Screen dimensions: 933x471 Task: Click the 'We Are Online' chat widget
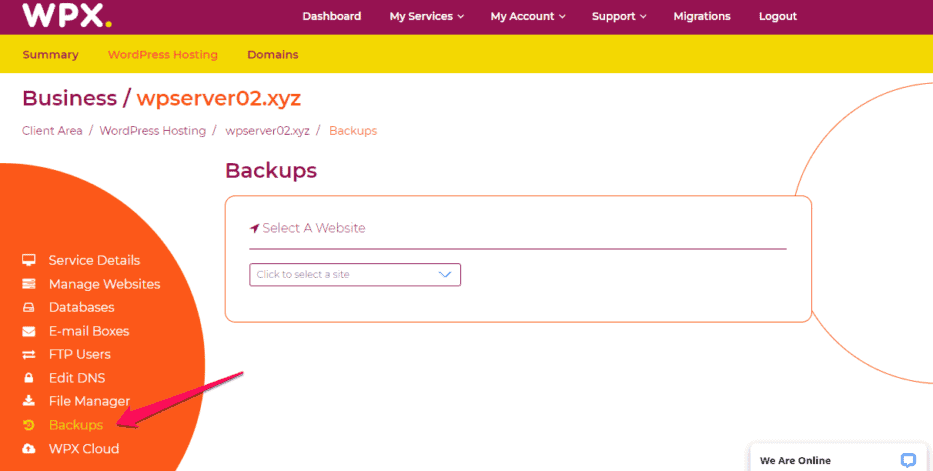tap(838, 458)
